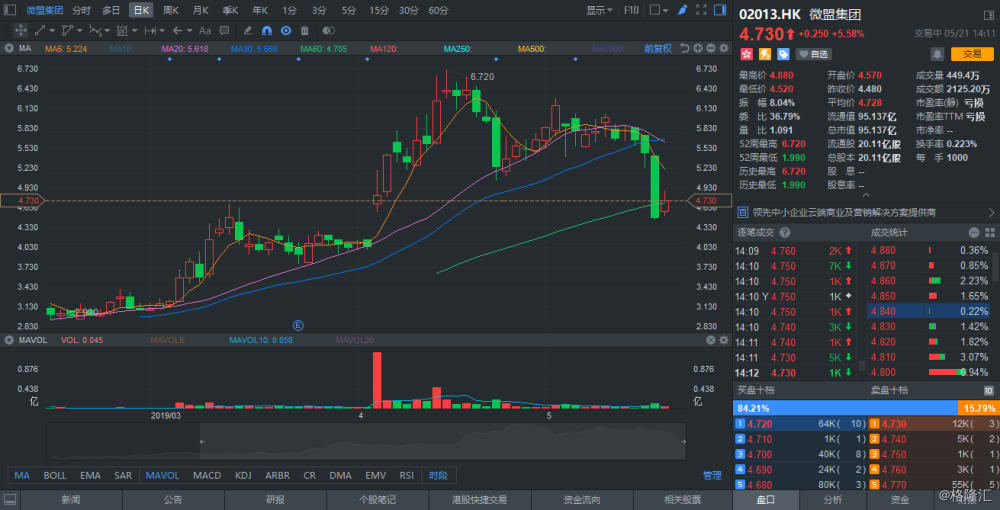
Task: Set a price alert with bell icon
Action: click(938, 54)
